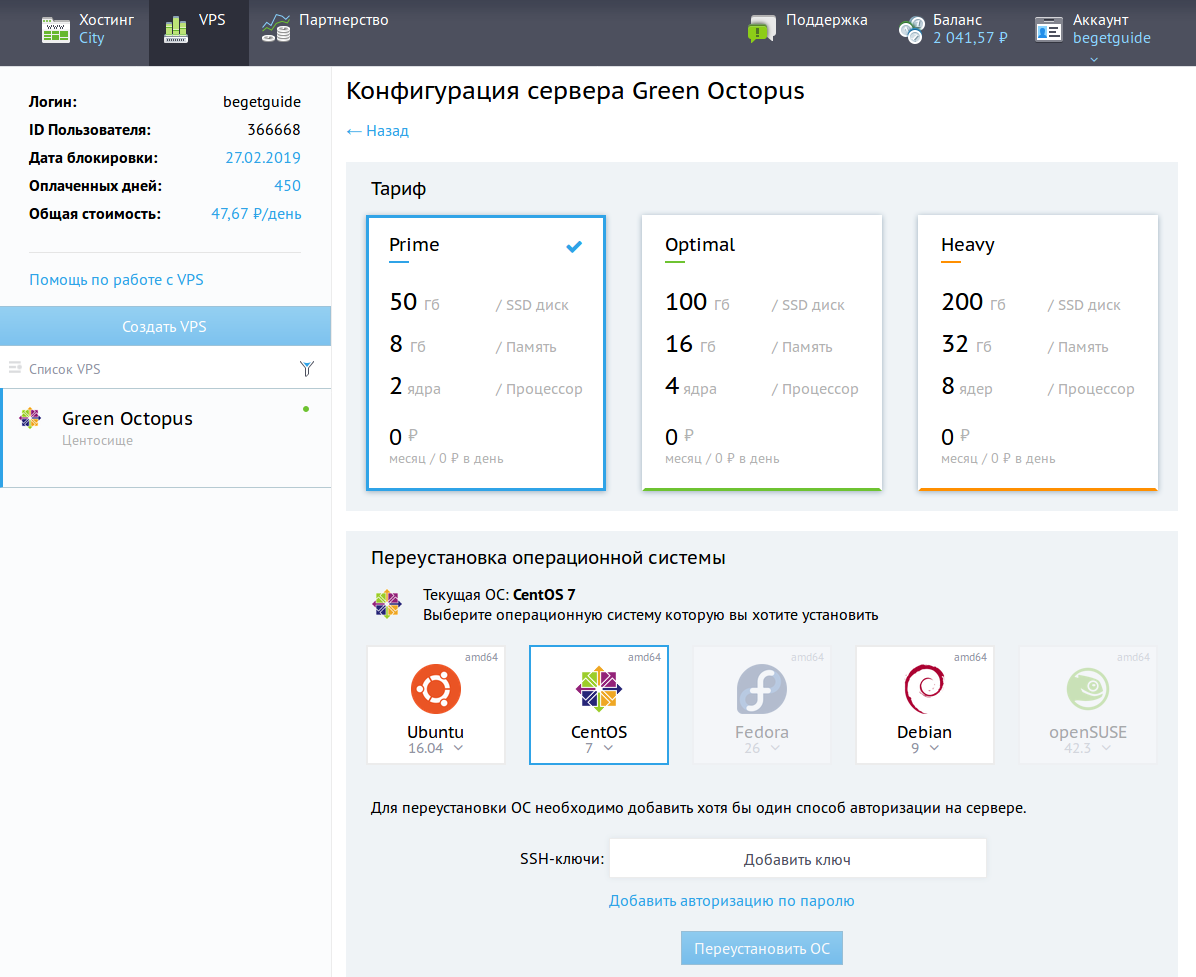Go back via the Назад link
Screen dimensions: 1196x977
[378, 130]
